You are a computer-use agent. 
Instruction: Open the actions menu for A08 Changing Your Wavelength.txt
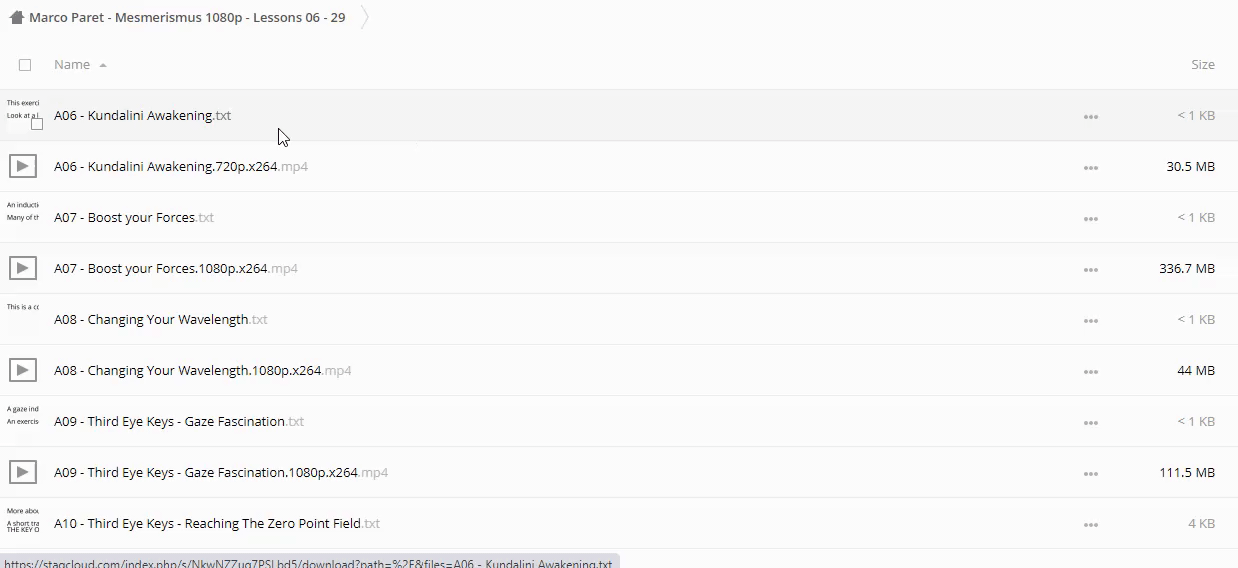pyautogui.click(x=1090, y=321)
